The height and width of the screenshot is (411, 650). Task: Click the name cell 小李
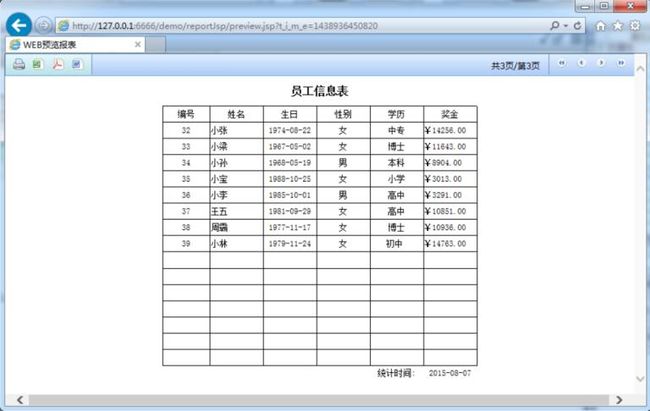pos(236,195)
